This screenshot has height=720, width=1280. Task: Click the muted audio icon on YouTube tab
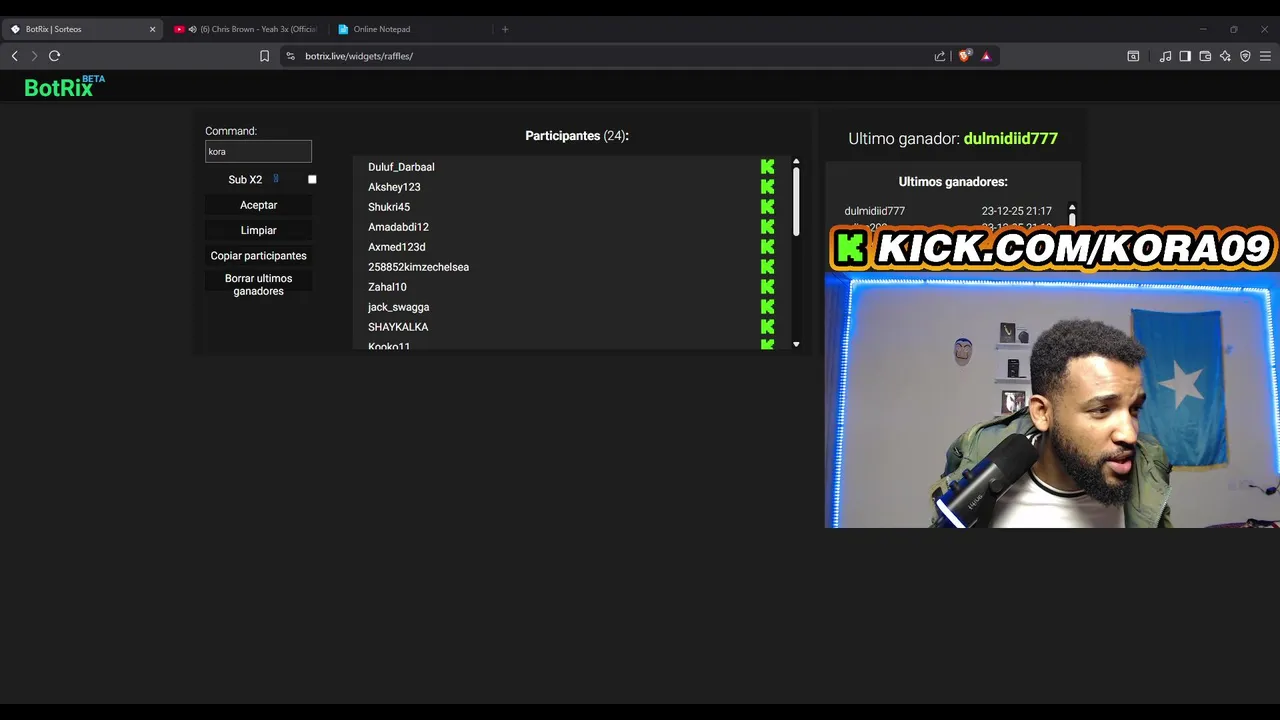192,29
